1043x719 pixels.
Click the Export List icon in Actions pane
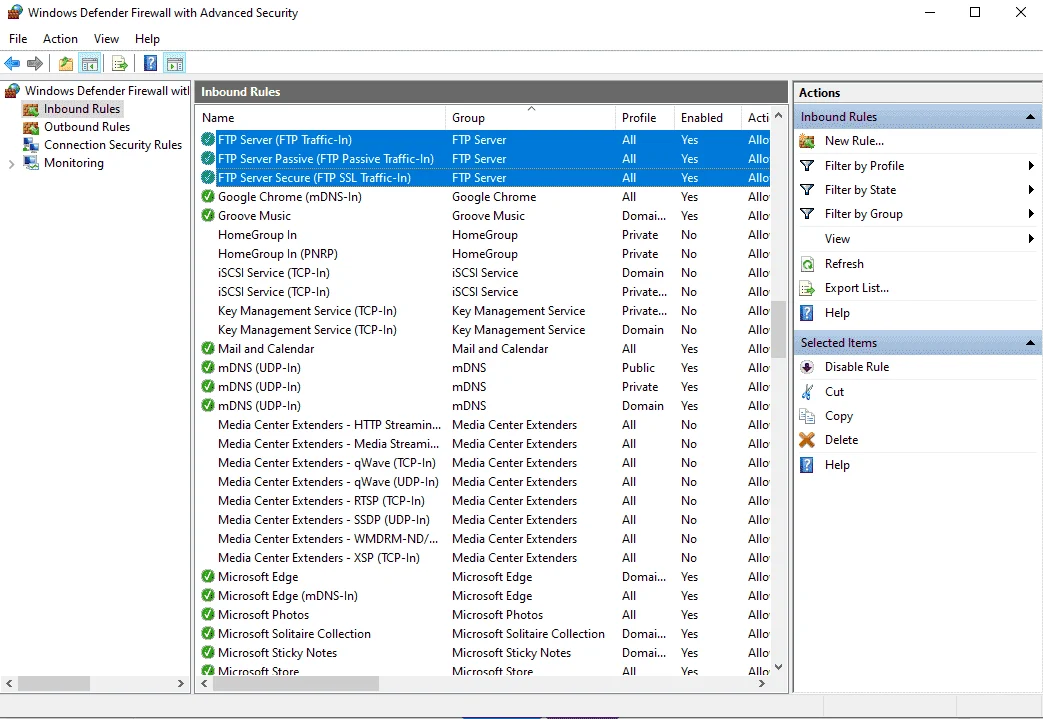click(807, 288)
